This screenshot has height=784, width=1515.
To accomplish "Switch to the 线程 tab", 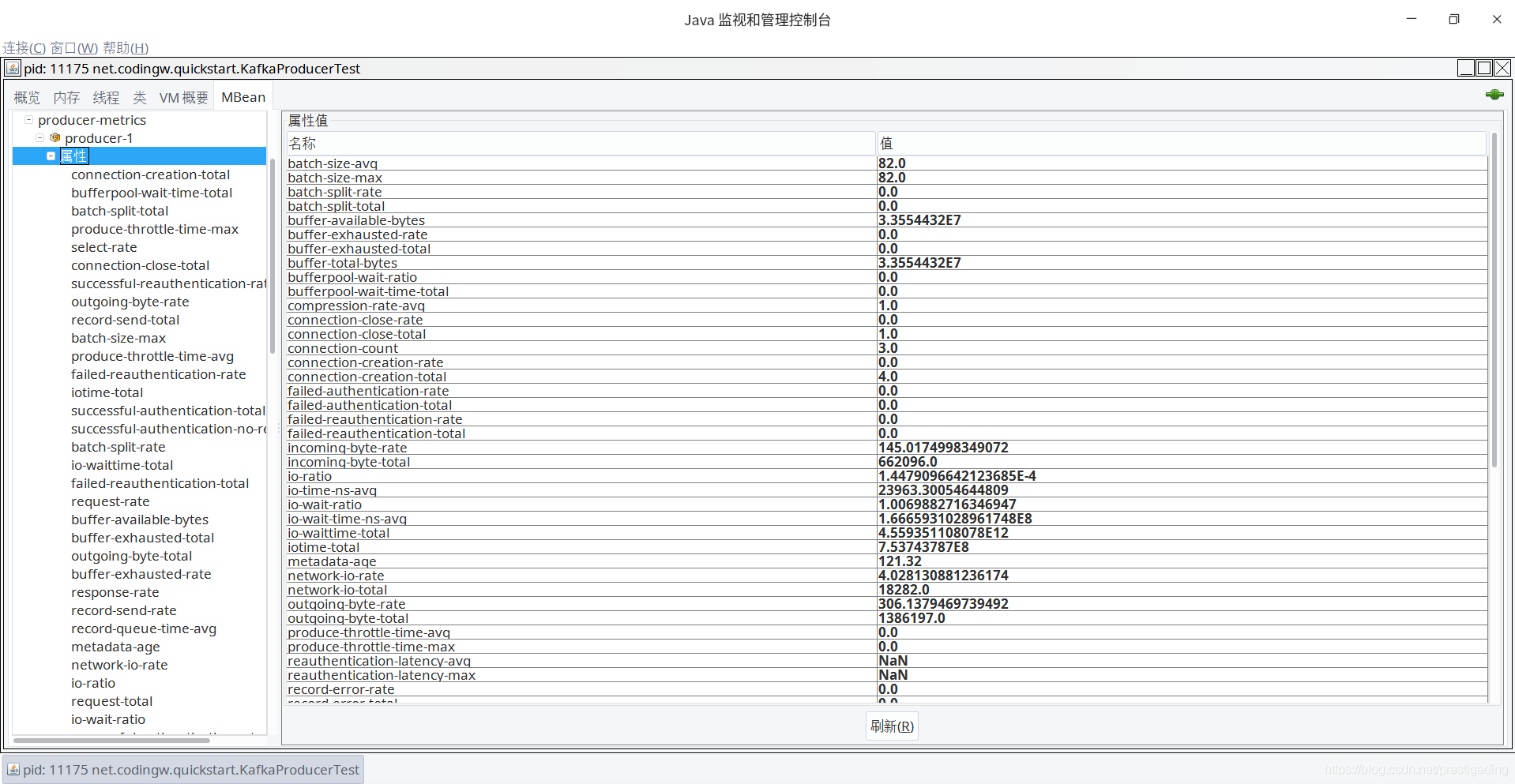I will [x=106, y=97].
